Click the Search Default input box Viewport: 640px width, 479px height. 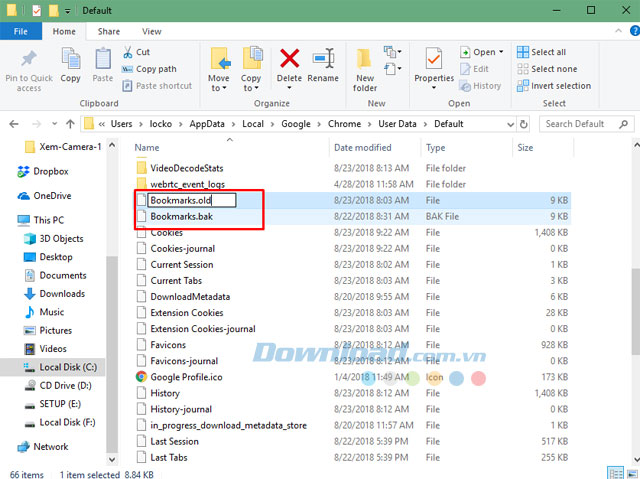[581, 124]
